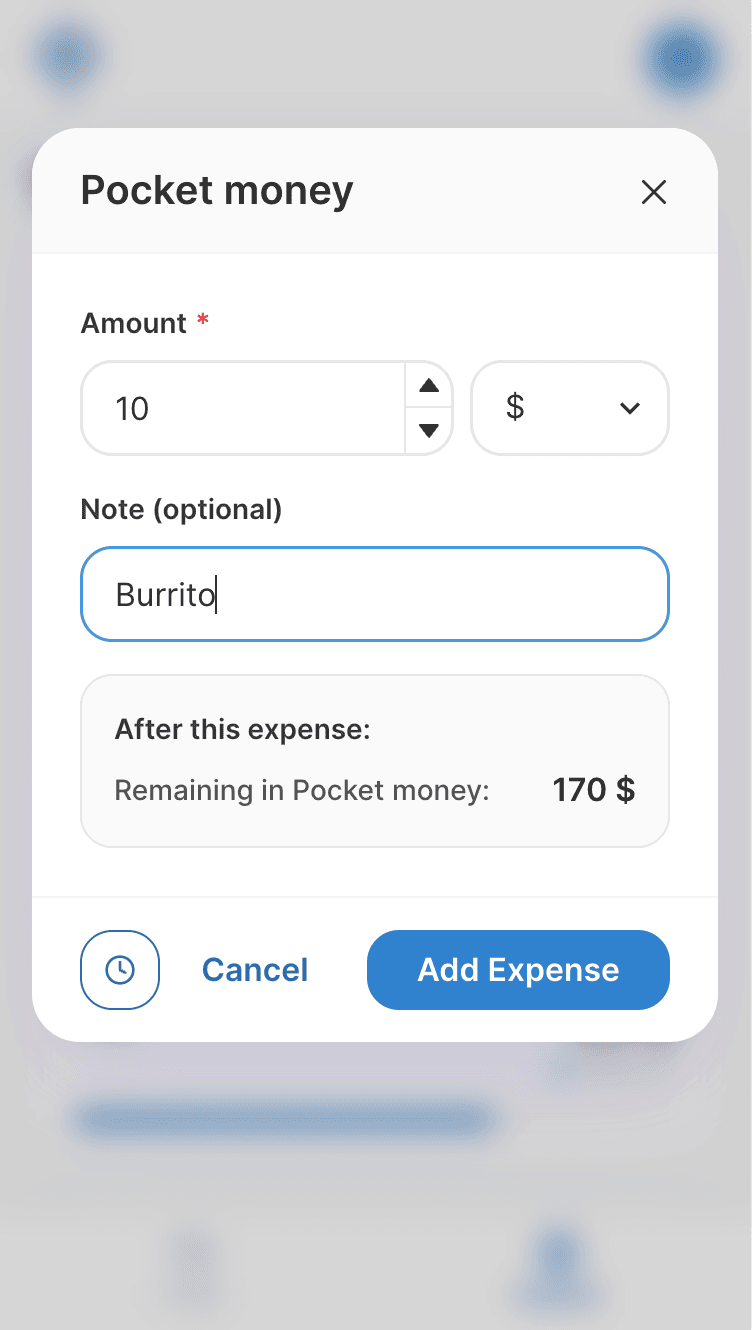Click the Burrito text cursor position
The image size is (752, 1330).
point(215,594)
